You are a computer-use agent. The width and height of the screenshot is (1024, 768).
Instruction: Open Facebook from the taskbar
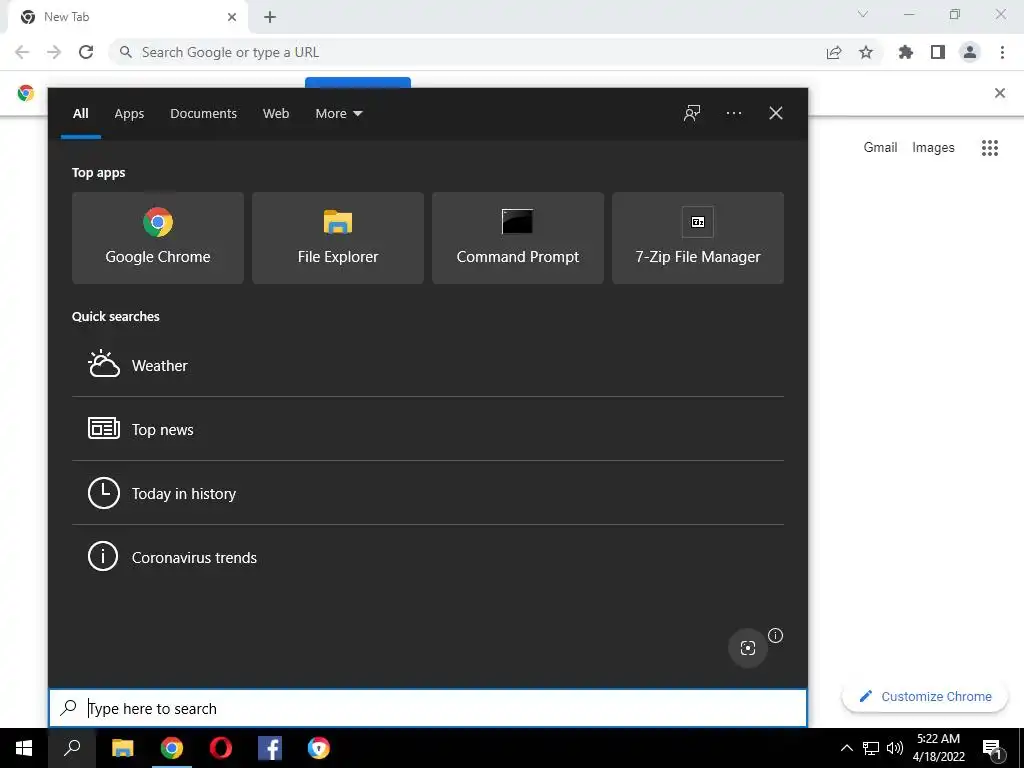(270, 748)
